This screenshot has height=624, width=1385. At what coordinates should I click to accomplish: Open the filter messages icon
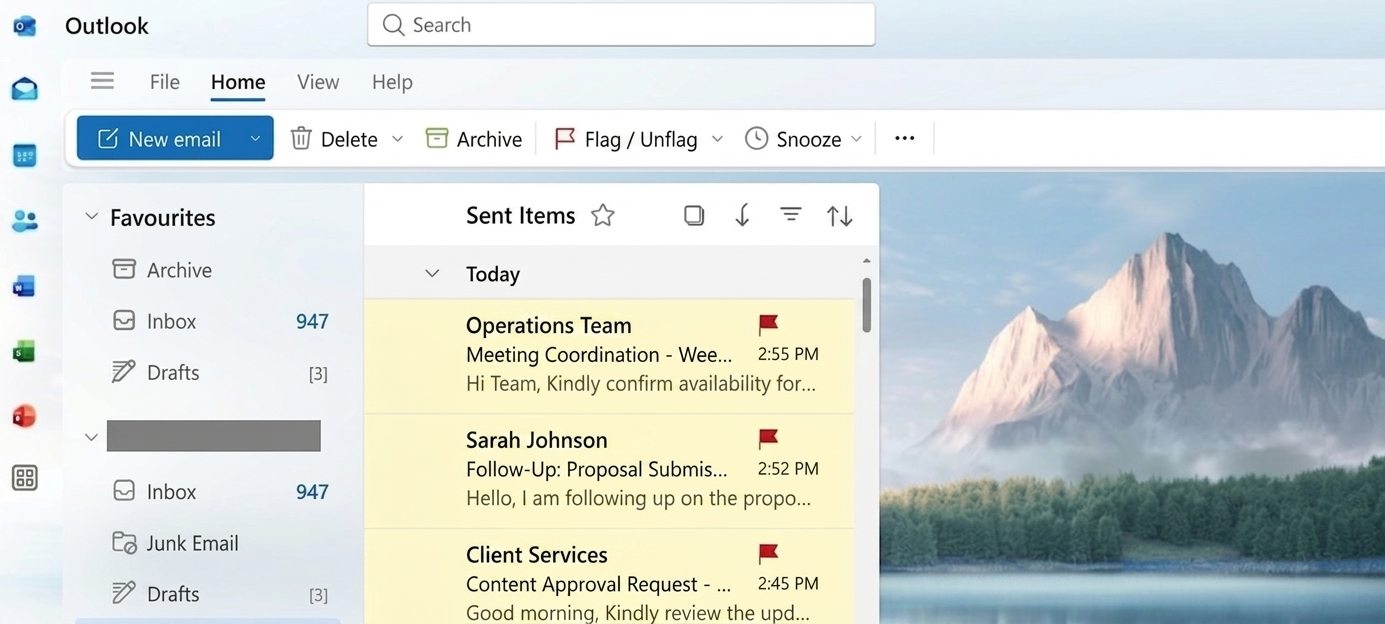coord(791,215)
